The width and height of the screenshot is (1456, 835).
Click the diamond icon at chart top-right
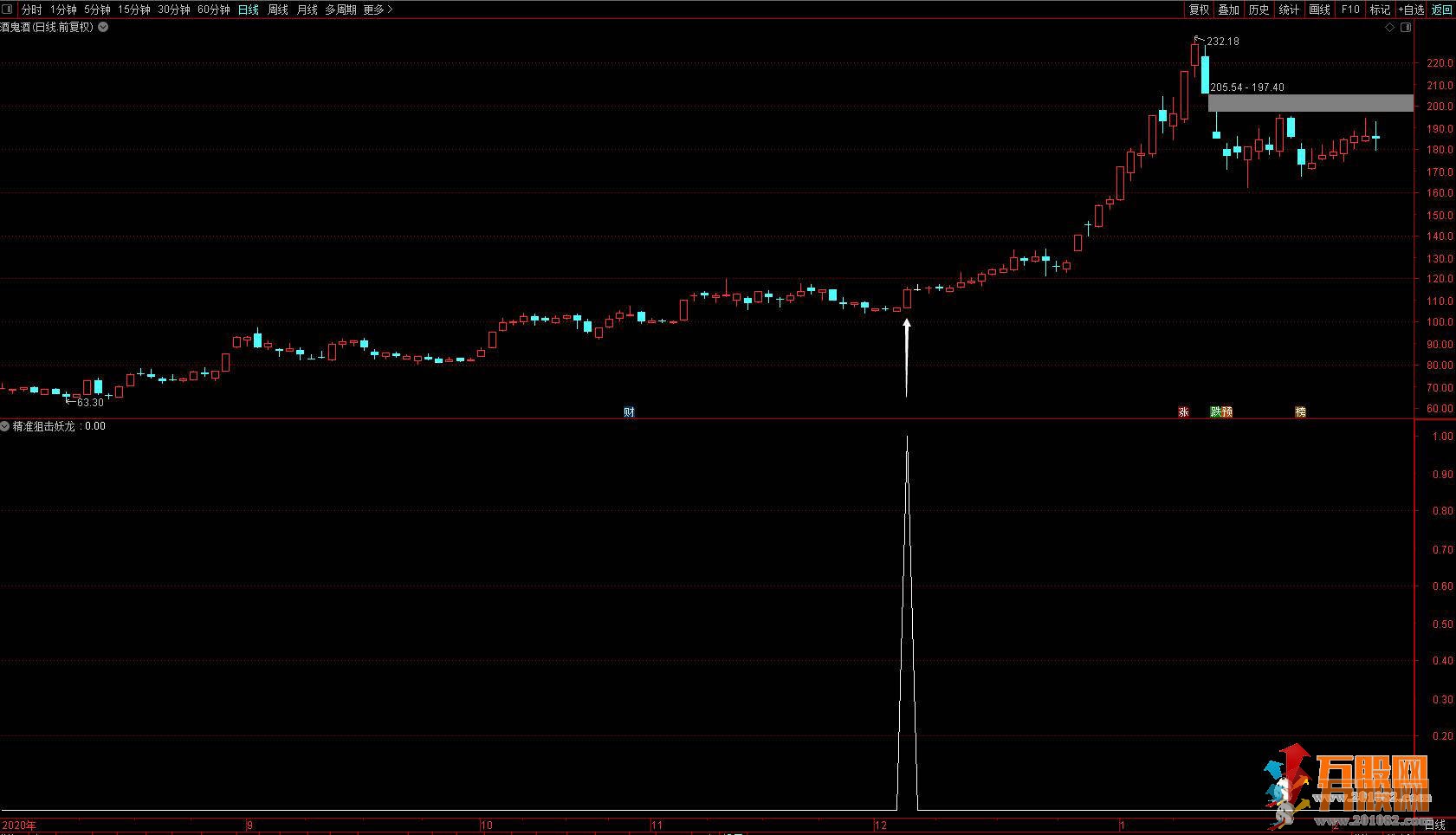coord(1390,28)
